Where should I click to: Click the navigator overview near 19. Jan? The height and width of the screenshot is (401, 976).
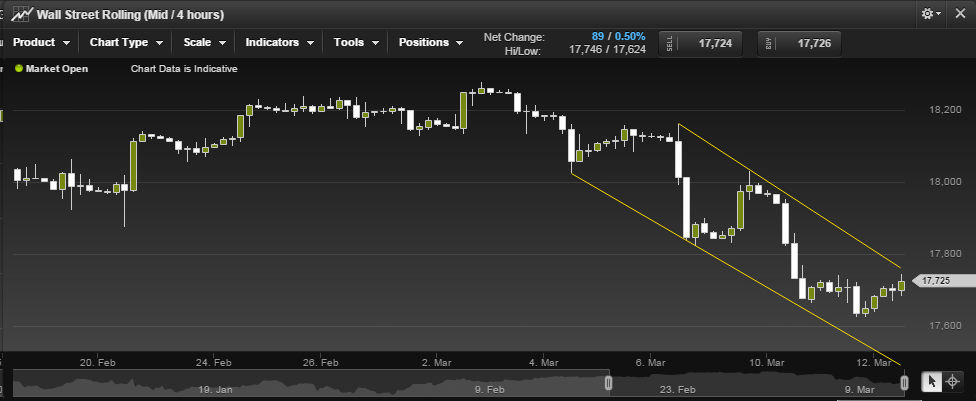[216, 384]
